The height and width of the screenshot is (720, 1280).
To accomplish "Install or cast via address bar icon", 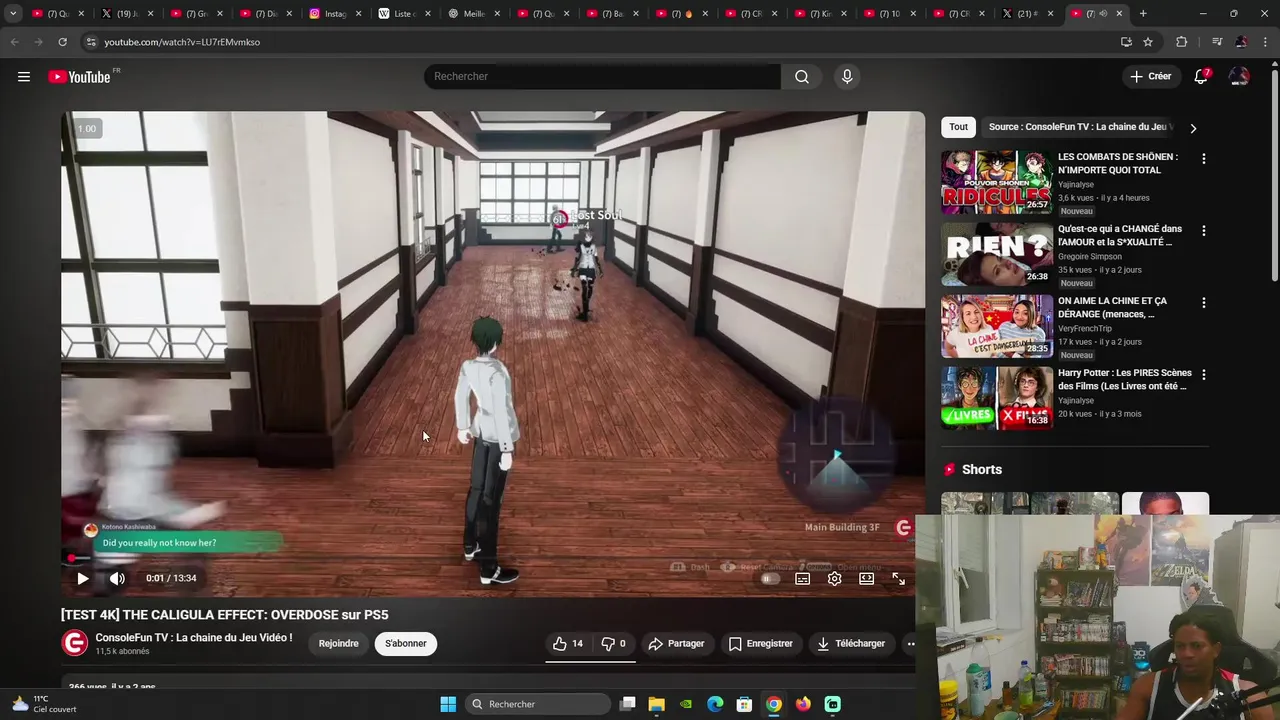I will [x=1126, y=42].
